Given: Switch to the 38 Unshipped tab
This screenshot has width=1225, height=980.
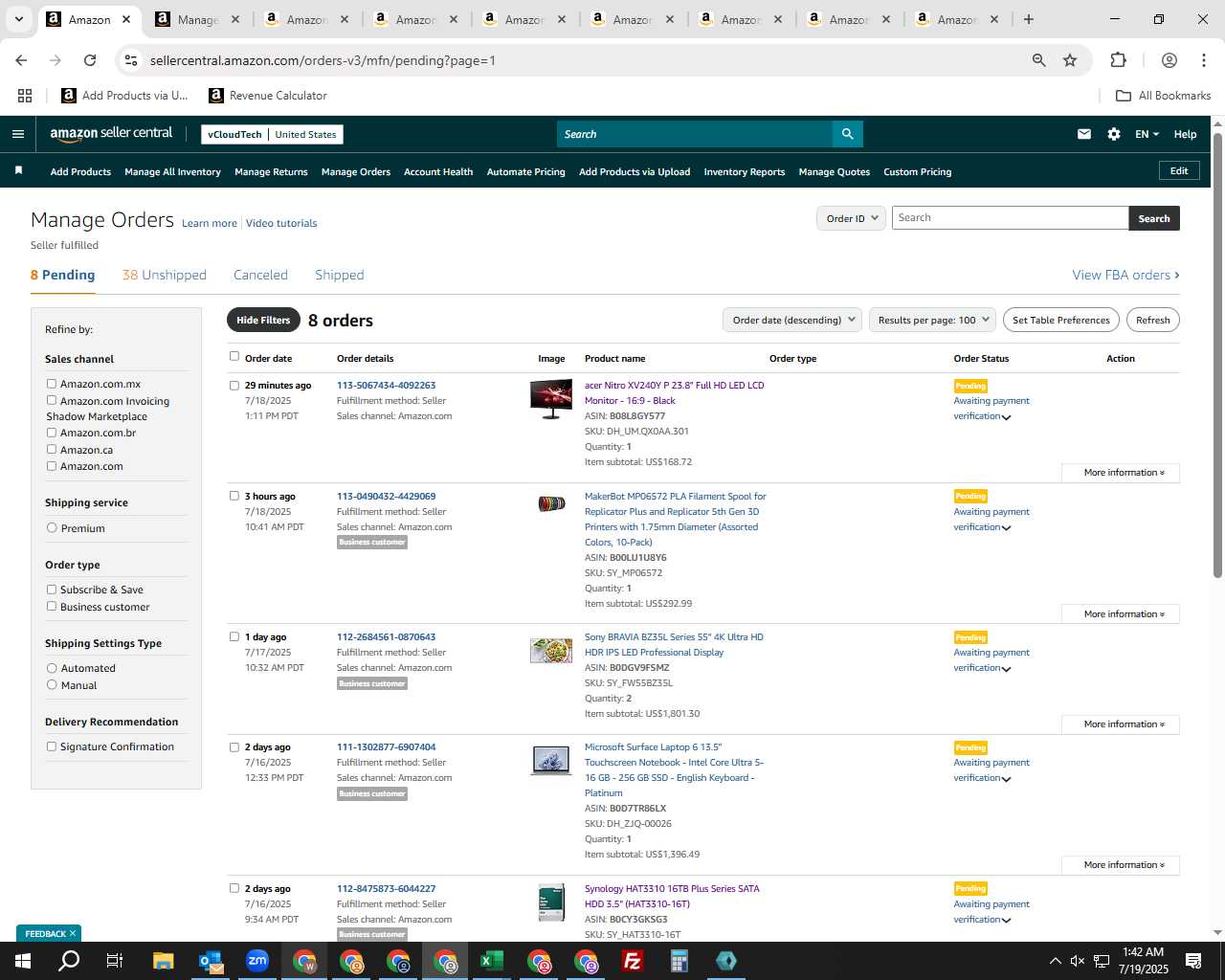Looking at the screenshot, I should pos(164,275).
